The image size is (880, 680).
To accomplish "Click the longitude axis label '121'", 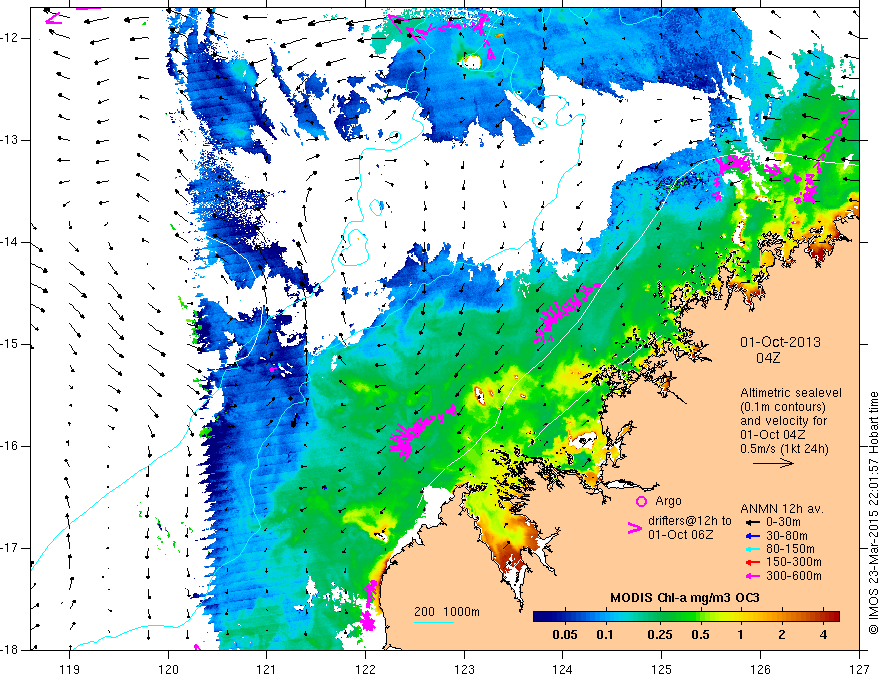I will 266,669.
